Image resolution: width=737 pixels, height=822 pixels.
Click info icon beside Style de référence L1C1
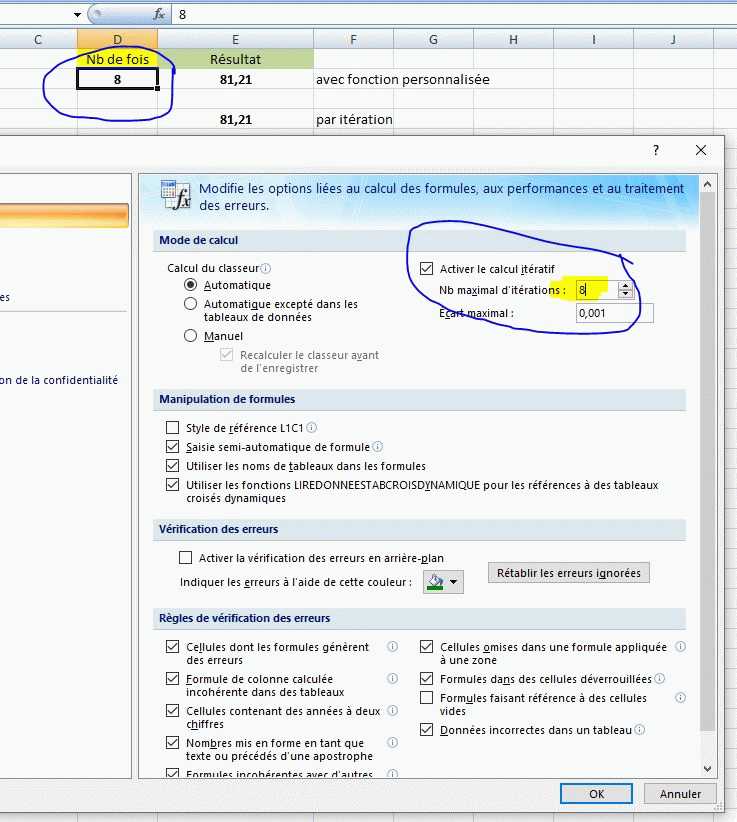pos(311,427)
